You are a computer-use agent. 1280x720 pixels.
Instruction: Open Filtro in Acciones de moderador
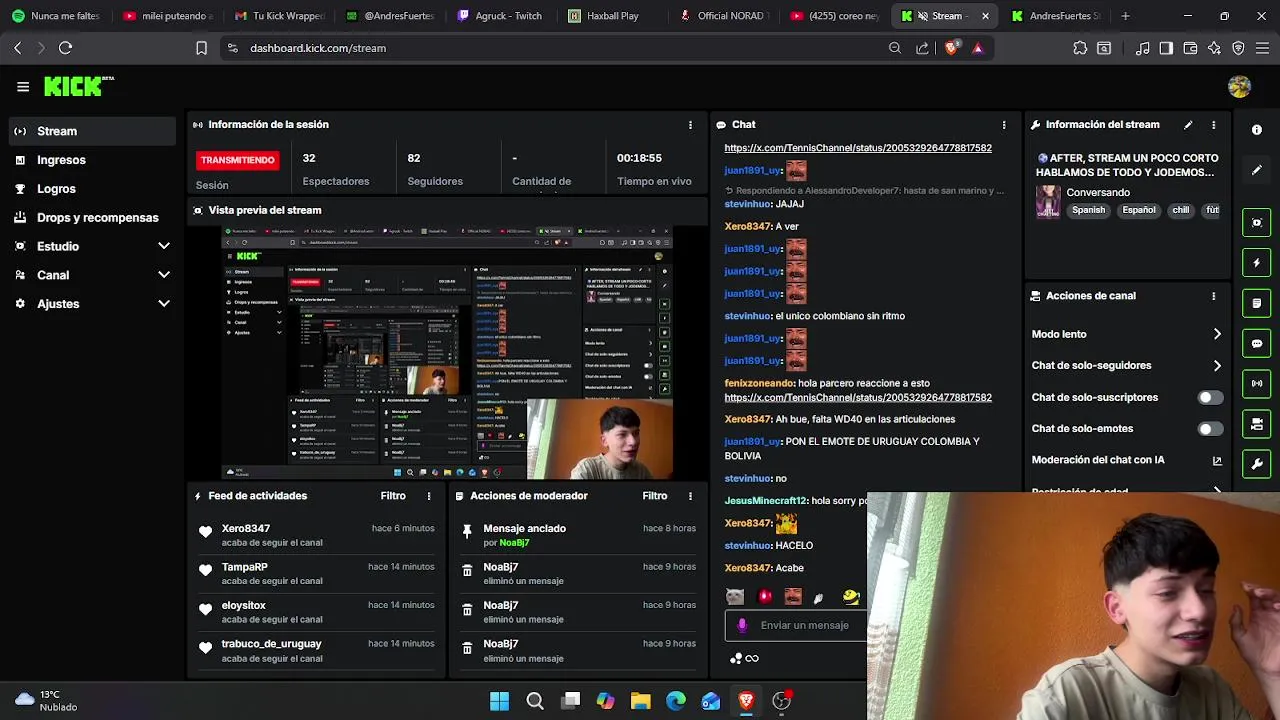tap(654, 496)
